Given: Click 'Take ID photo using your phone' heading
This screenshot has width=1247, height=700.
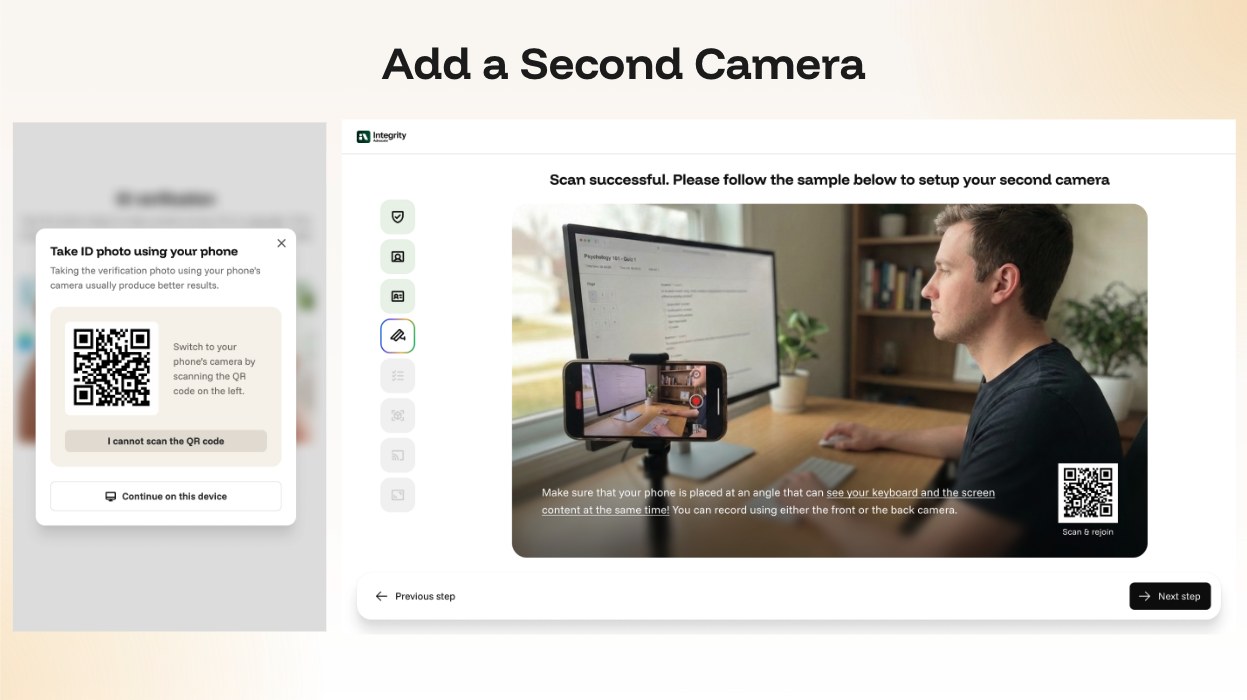Looking at the screenshot, I should tap(144, 251).
